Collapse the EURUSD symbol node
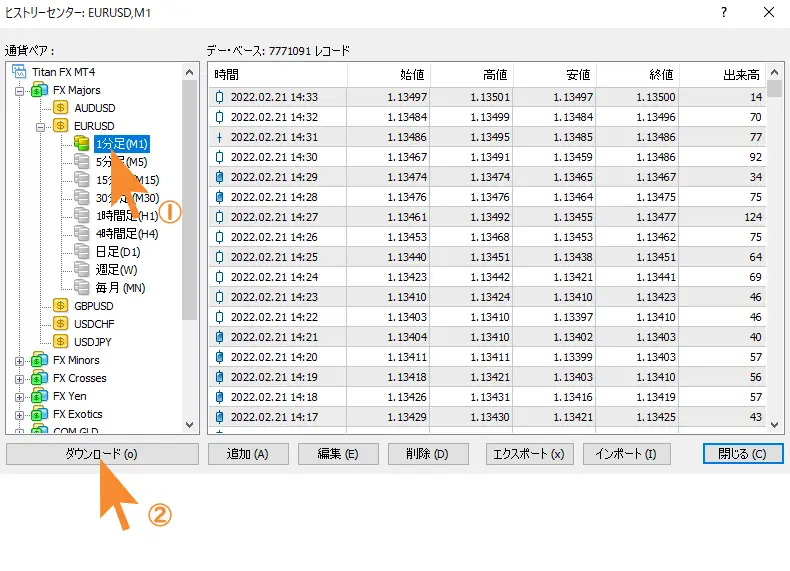The width and height of the screenshot is (790, 571). click(41, 127)
